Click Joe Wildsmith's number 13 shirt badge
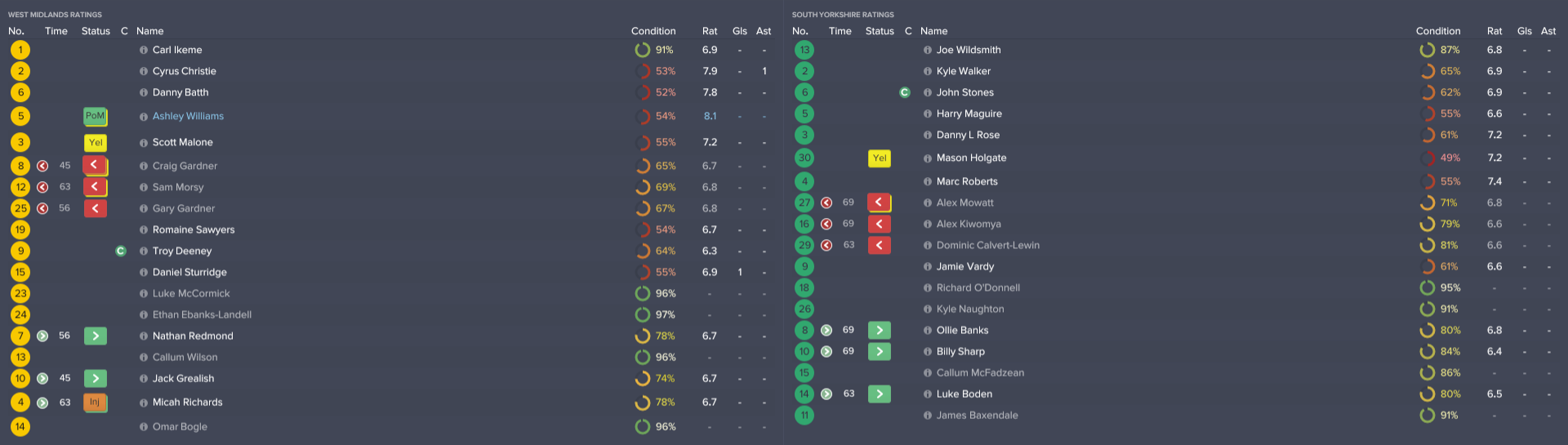 804,50
